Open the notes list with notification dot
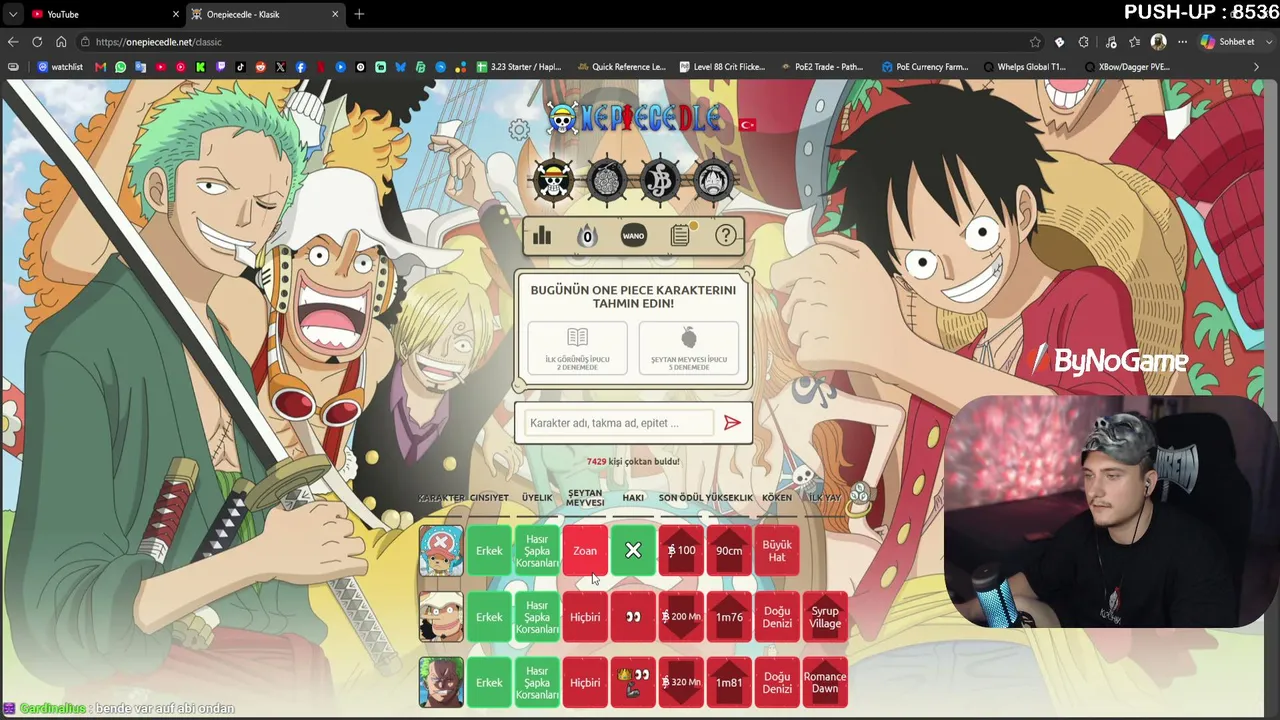The width and height of the screenshot is (1280, 720). 680,235
